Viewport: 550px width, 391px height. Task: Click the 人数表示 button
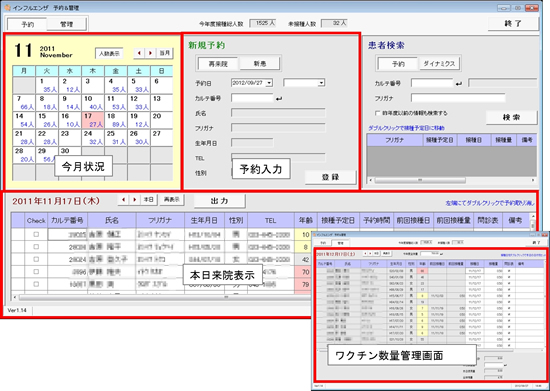109,53
